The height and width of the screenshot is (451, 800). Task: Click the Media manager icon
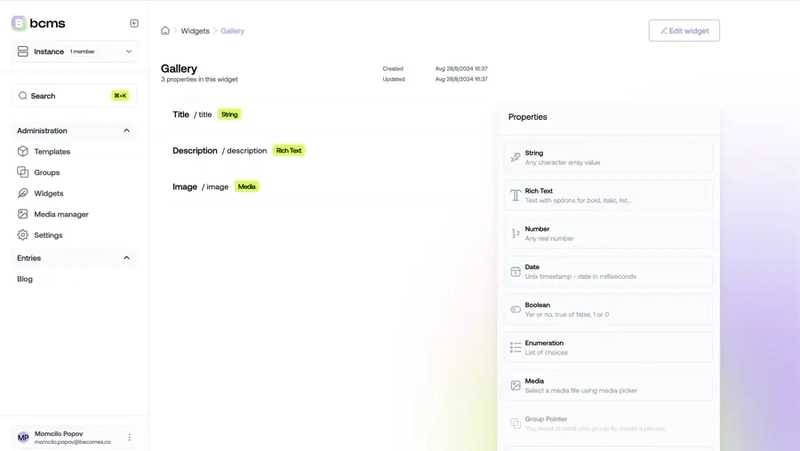[22, 214]
